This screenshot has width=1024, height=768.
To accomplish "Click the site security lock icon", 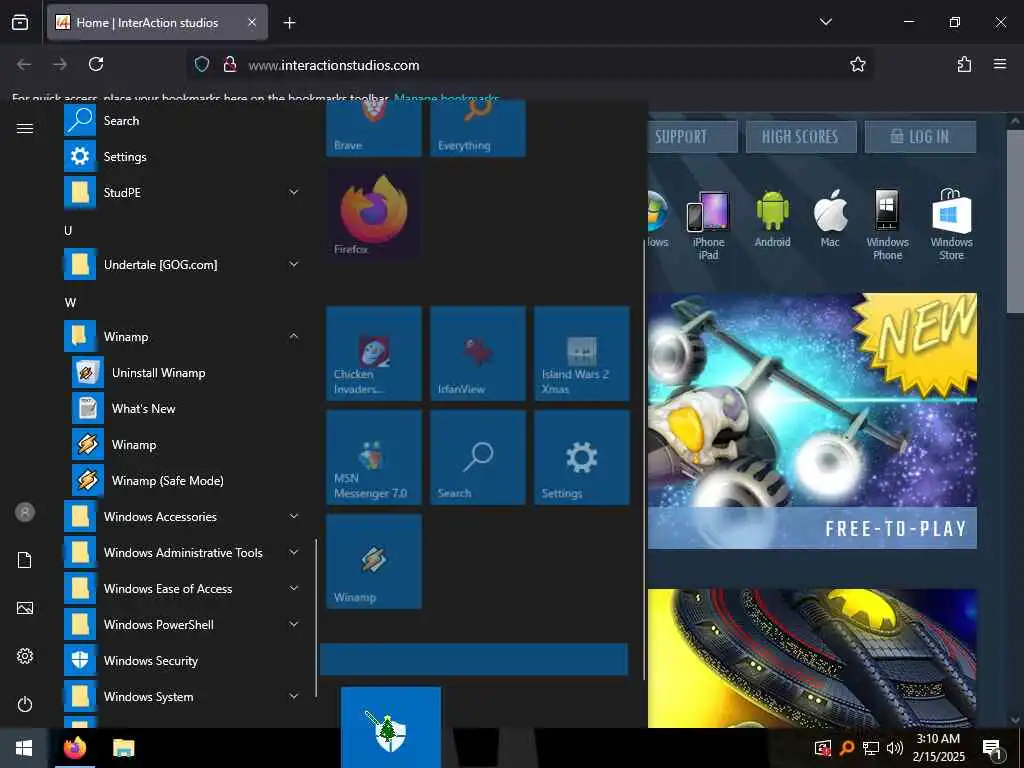I will (x=229, y=64).
